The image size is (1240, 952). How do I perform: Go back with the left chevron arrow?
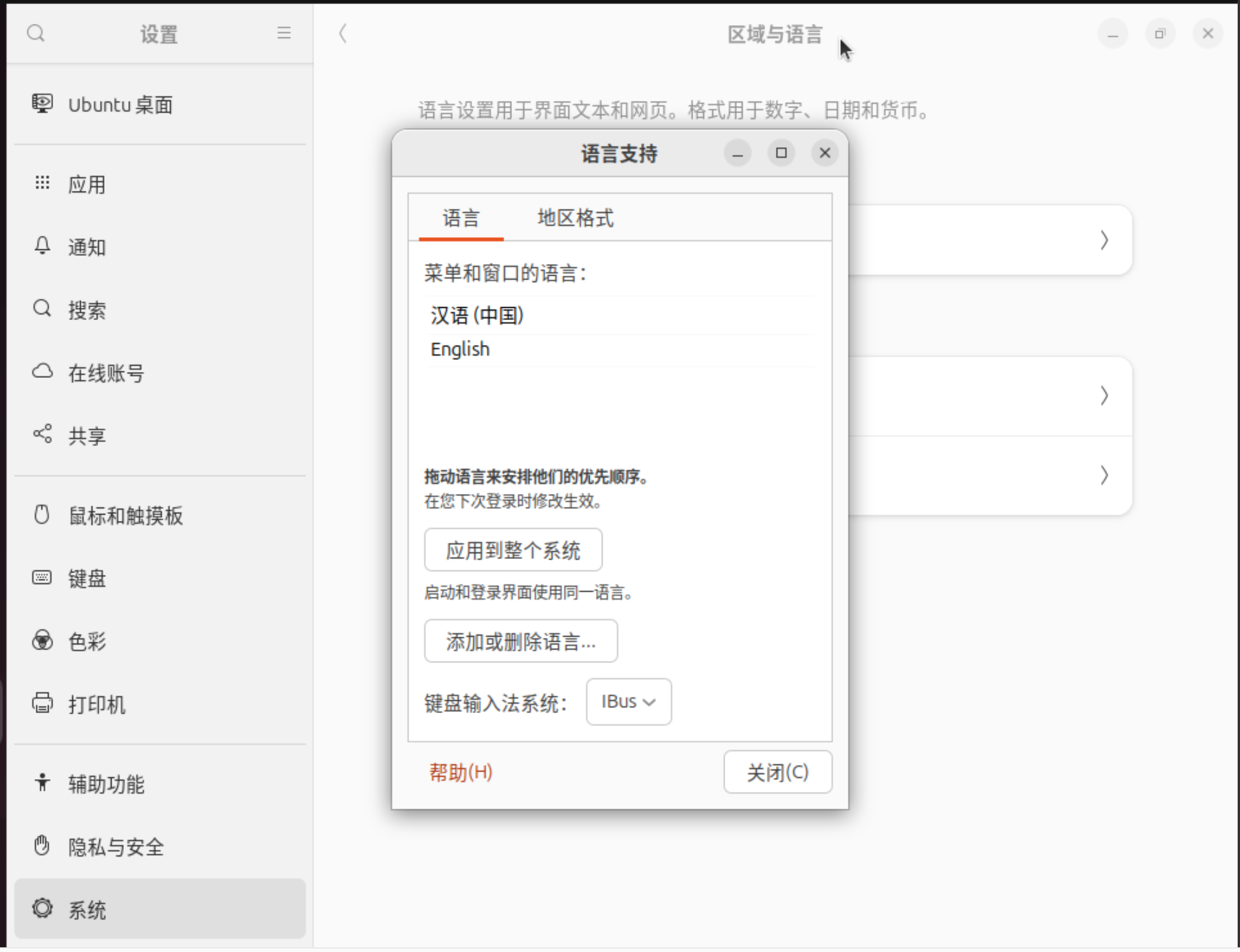click(x=343, y=33)
